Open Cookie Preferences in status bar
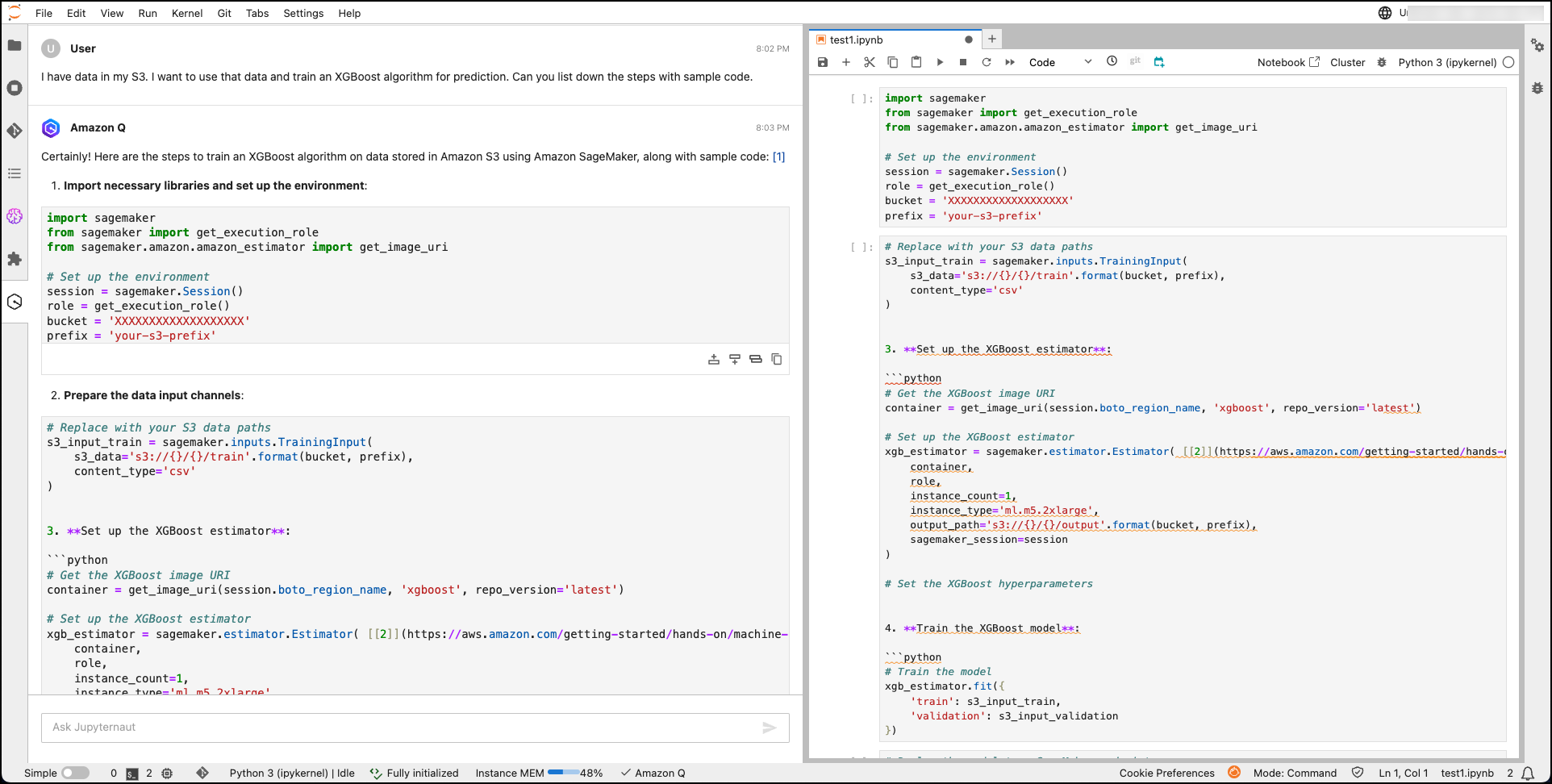The height and width of the screenshot is (784, 1552). click(x=1166, y=773)
